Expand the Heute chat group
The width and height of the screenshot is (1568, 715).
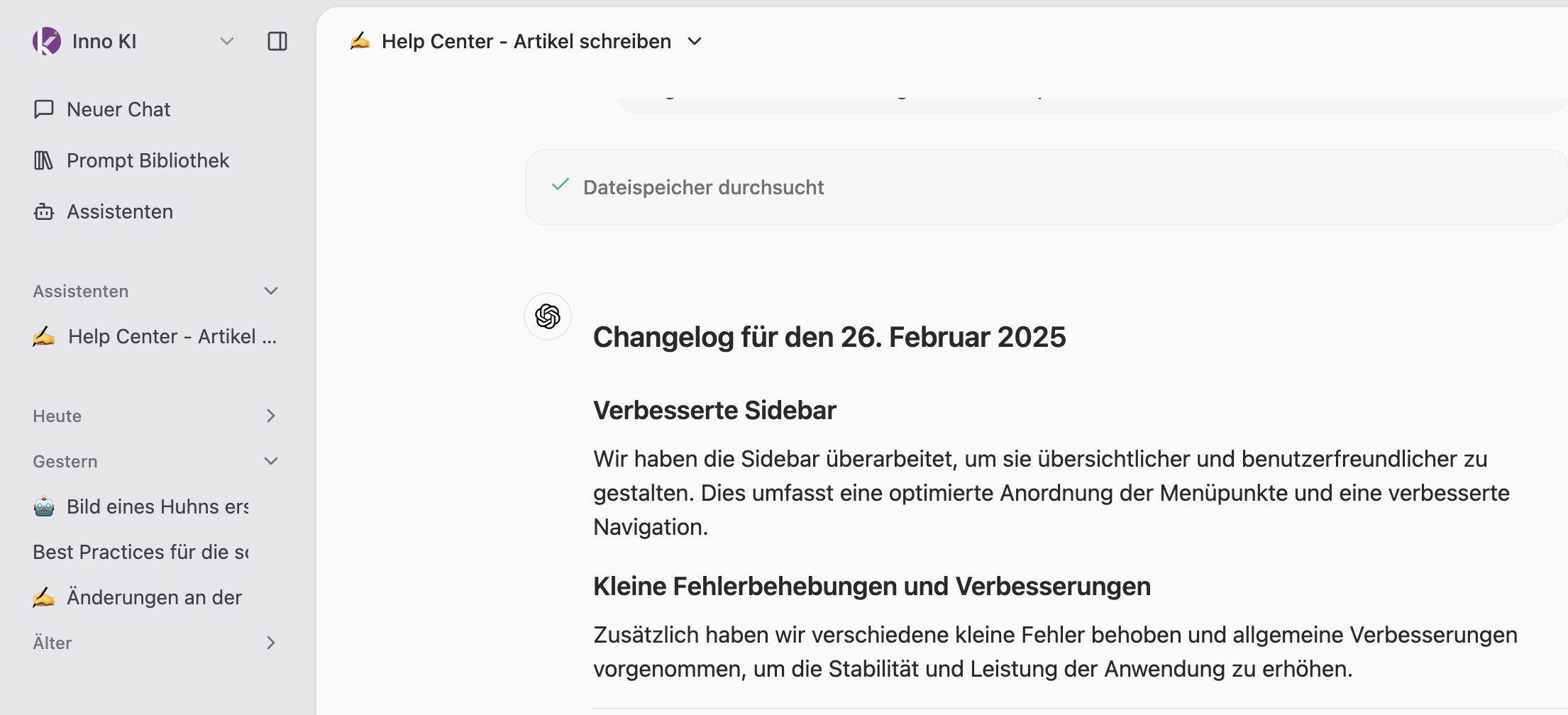[x=270, y=416]
